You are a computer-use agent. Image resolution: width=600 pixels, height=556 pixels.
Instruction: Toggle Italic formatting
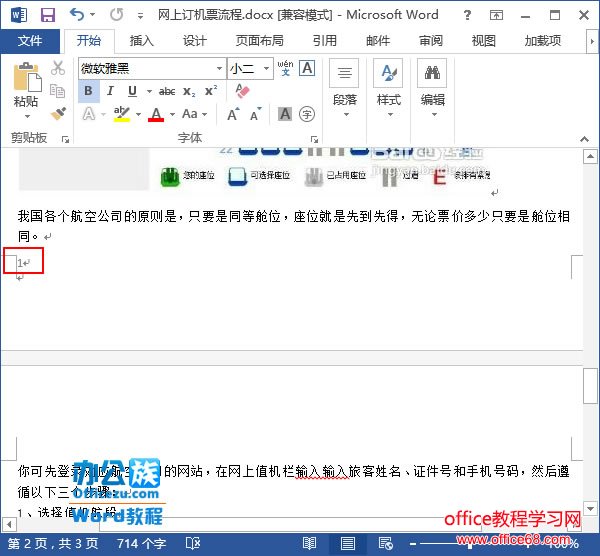click(110, 91)
